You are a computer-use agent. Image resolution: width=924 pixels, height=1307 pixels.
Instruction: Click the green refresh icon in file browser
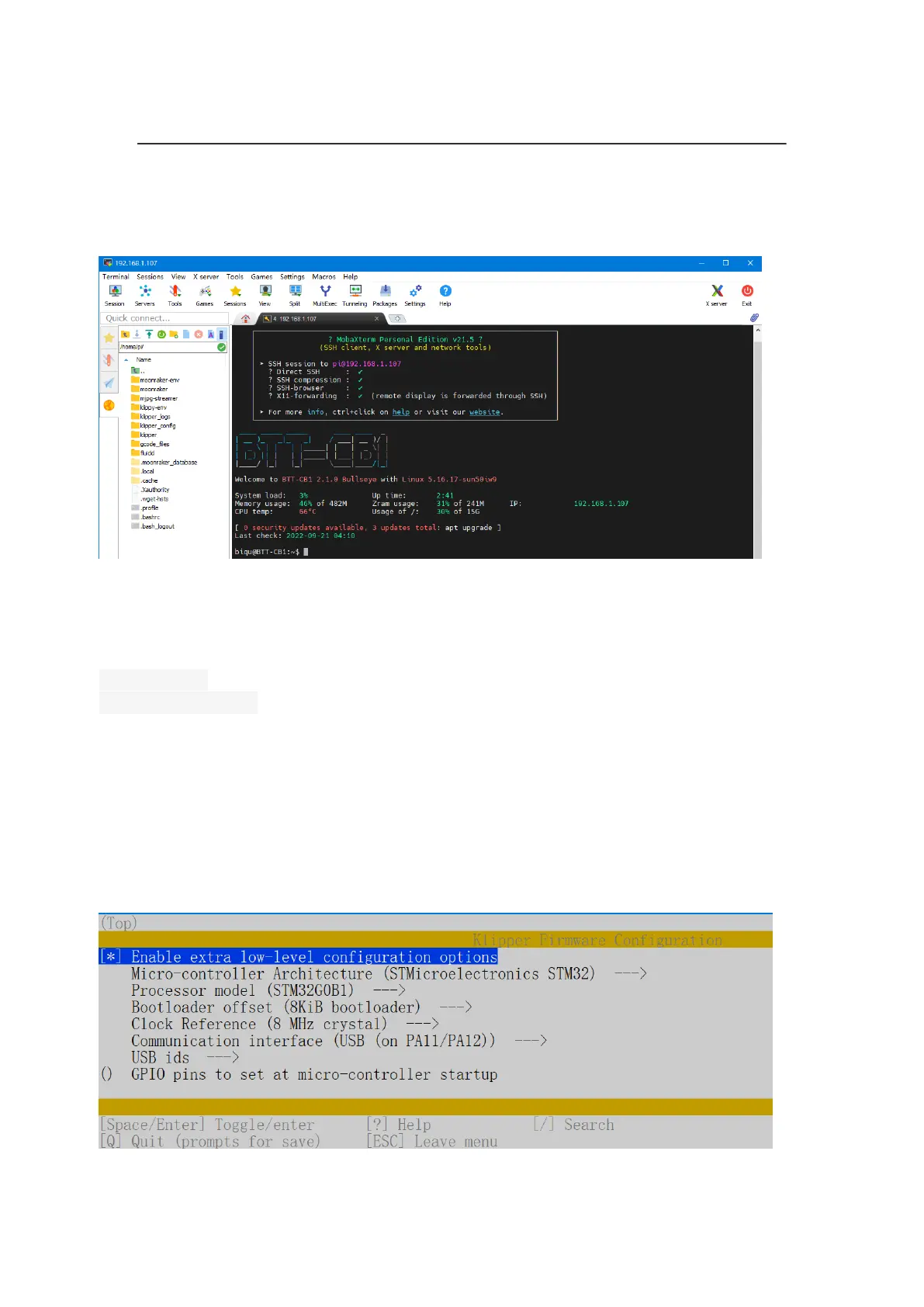(161, 335)
